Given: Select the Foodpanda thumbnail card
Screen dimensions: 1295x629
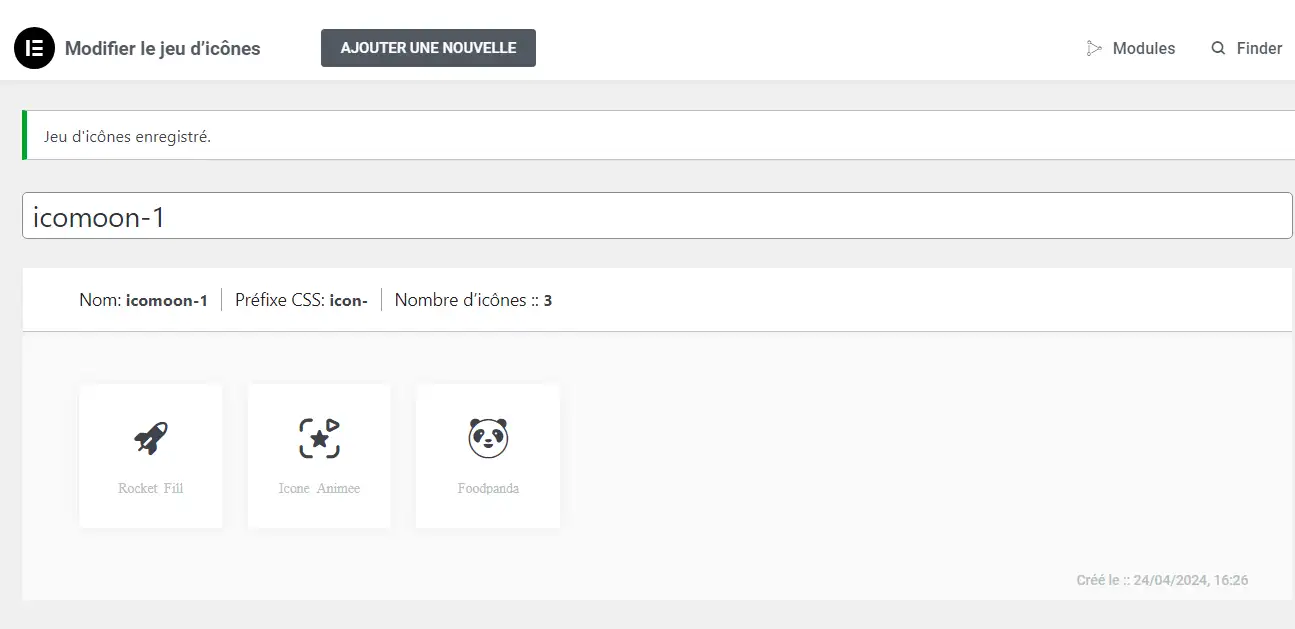Looking at the screenshot, I should [x=487, y=456].
